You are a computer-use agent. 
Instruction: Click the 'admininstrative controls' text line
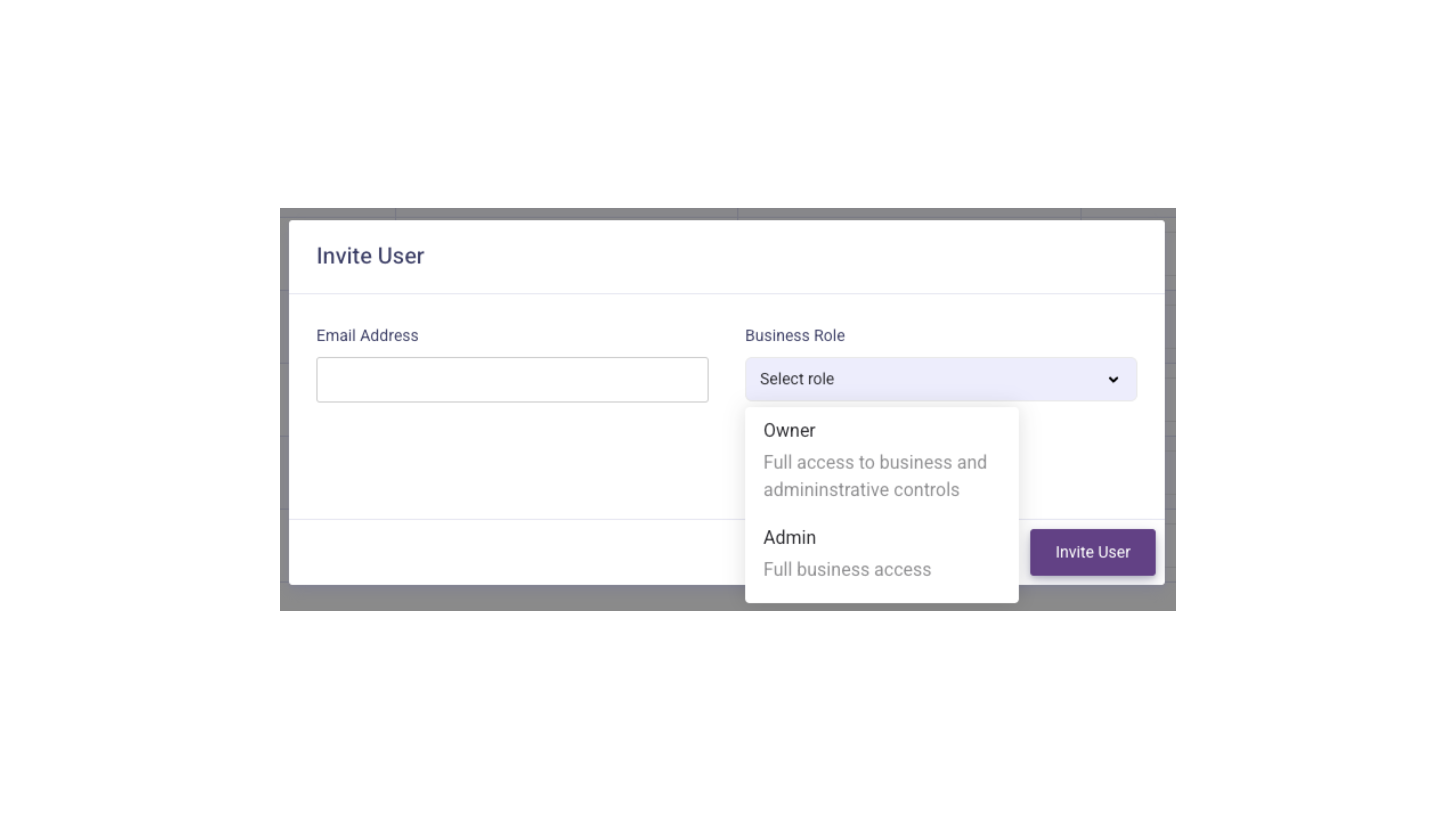861,489
